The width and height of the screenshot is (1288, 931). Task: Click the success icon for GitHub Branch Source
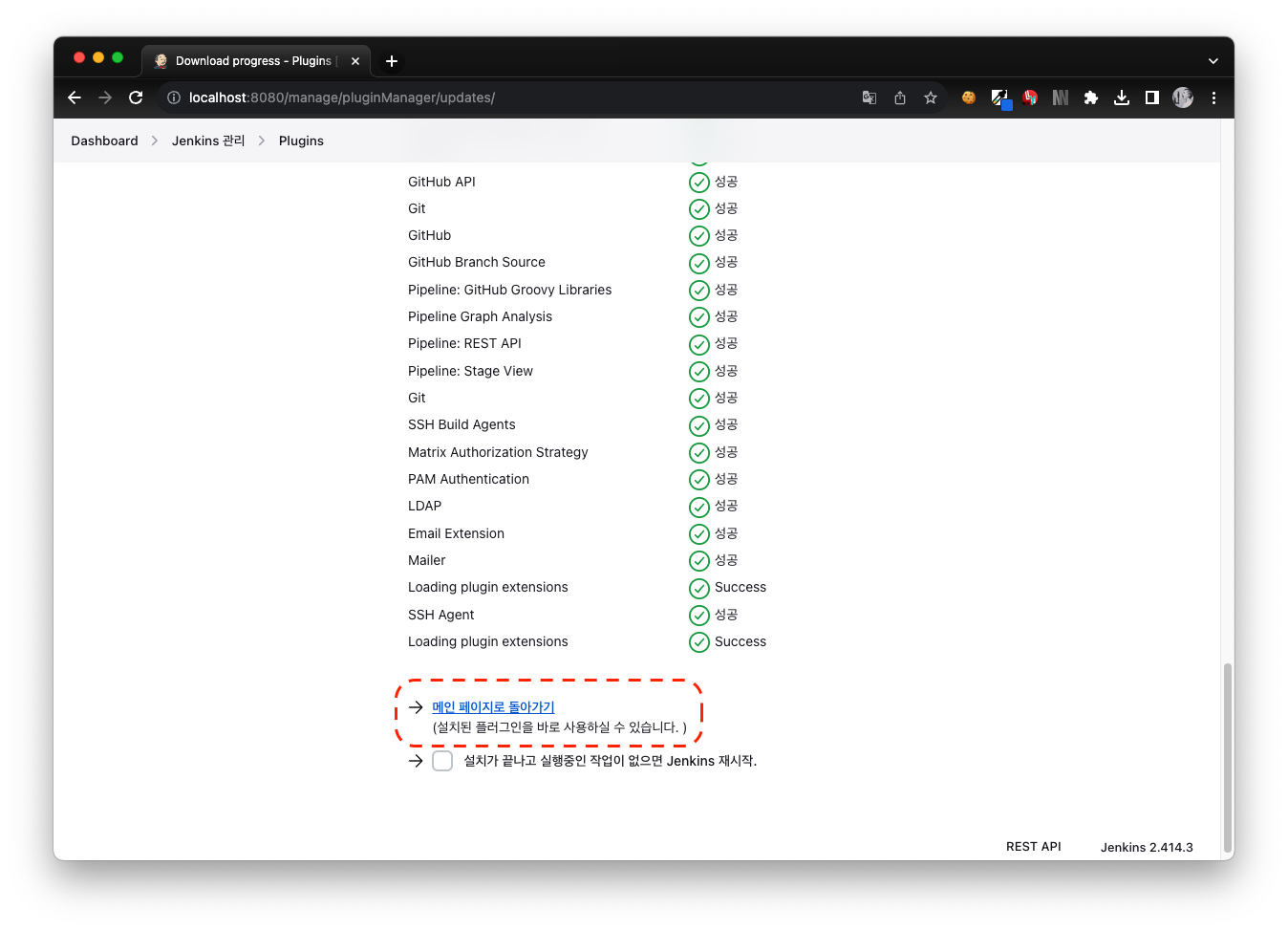click(699, 263)
